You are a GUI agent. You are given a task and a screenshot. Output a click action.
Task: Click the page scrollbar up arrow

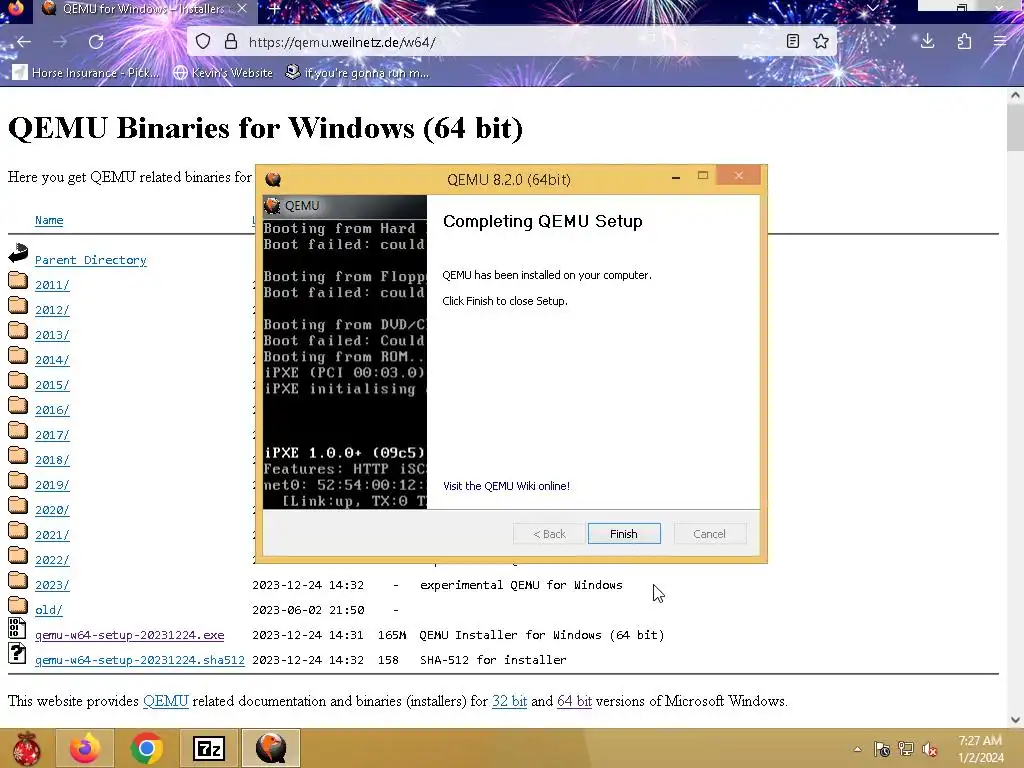(1015, 95)
